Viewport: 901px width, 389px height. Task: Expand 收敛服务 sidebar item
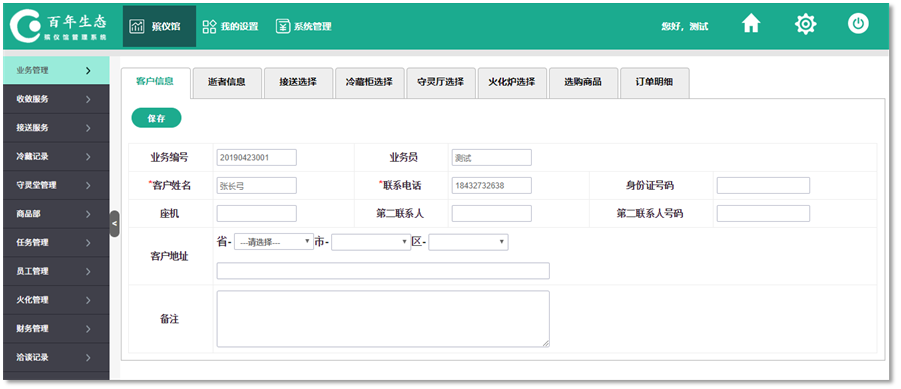click(x=56, y=99)
